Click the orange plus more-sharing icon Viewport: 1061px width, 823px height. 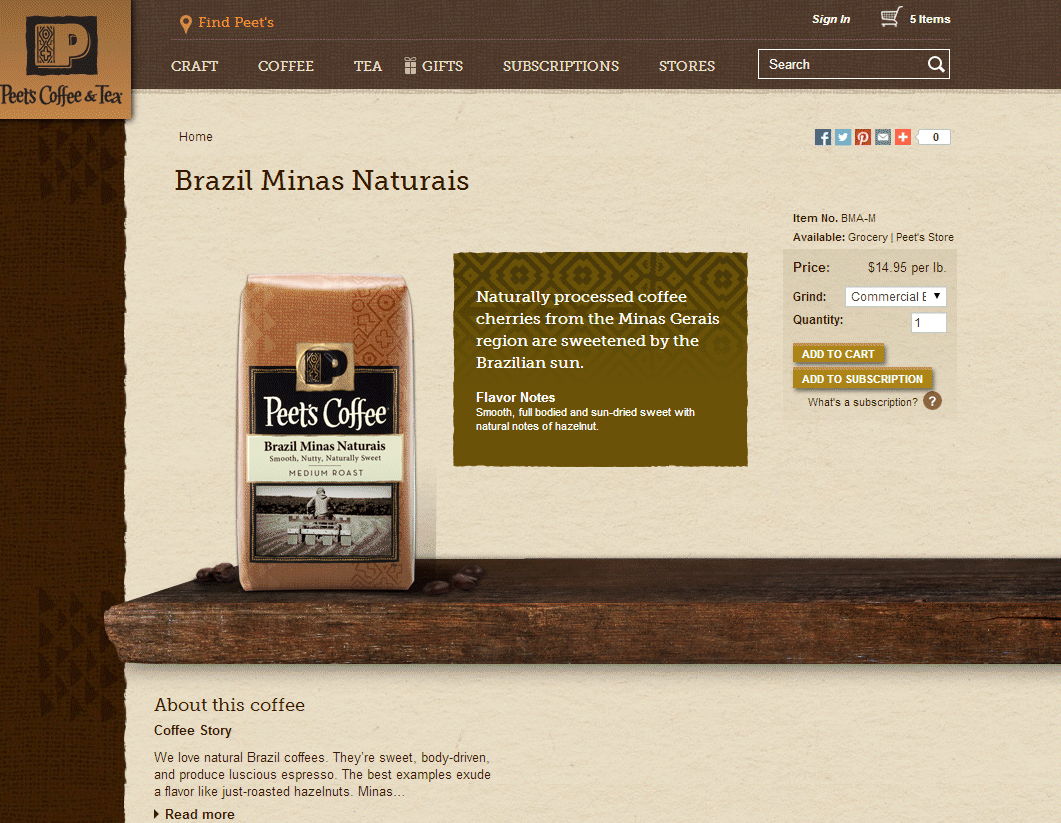903,137
